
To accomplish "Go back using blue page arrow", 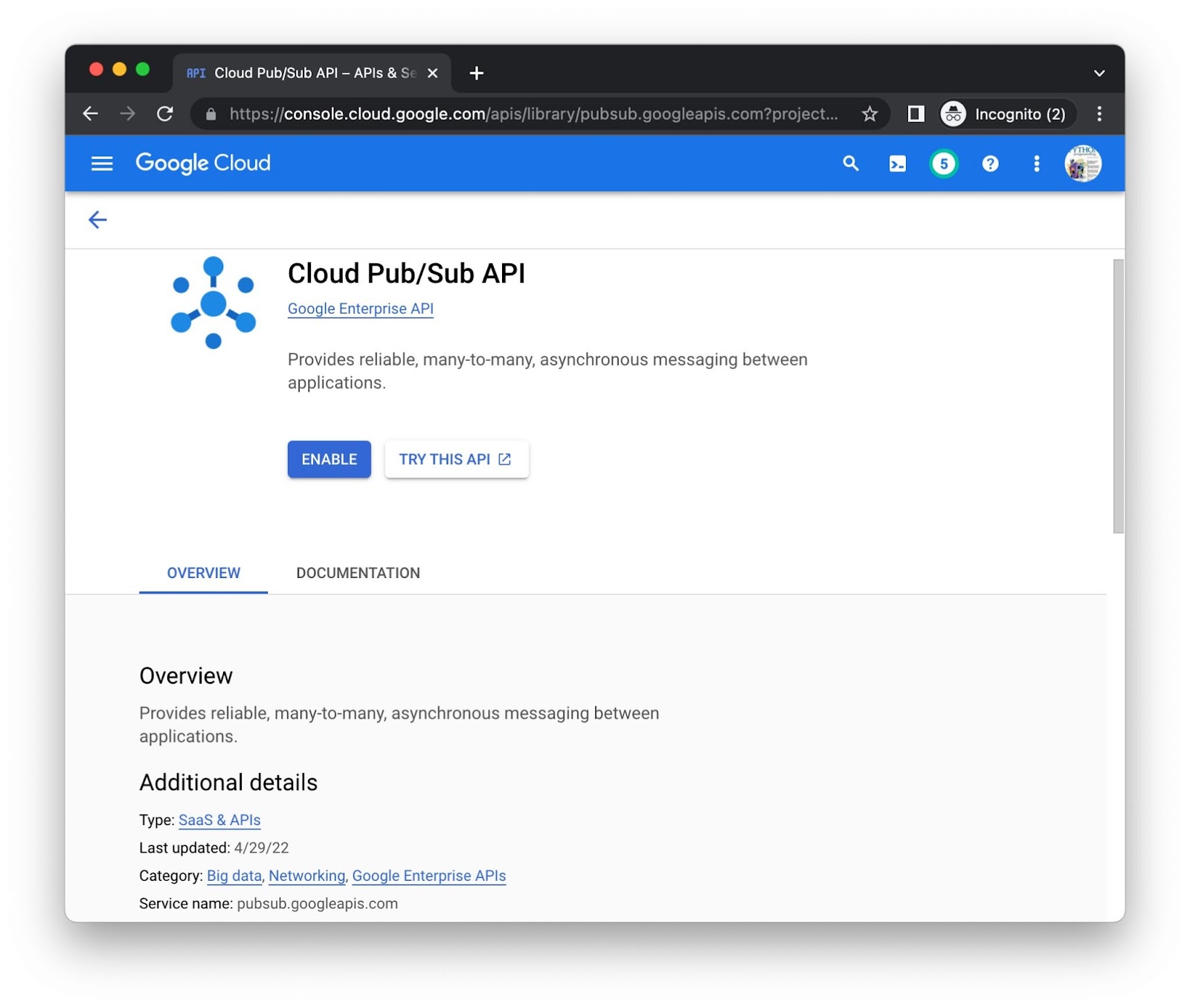I will click(x=97, y=219).
